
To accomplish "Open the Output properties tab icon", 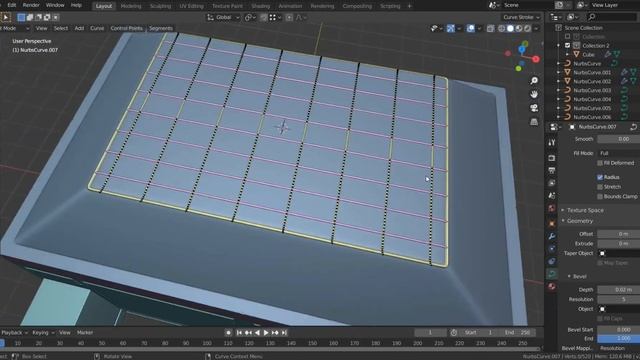I will coord(552,171).
